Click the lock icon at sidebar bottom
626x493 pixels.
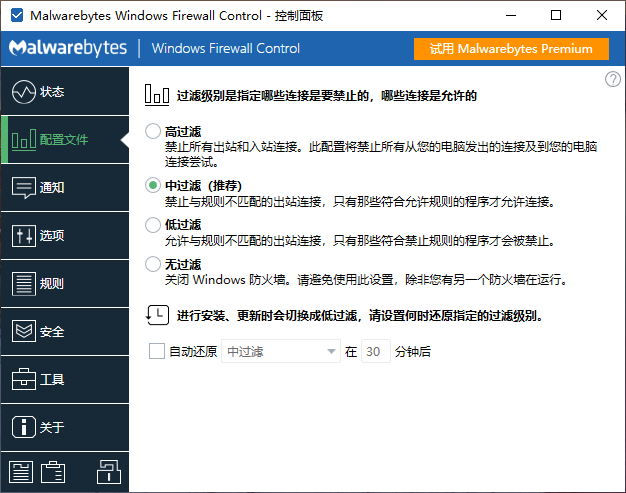point(109,471)
